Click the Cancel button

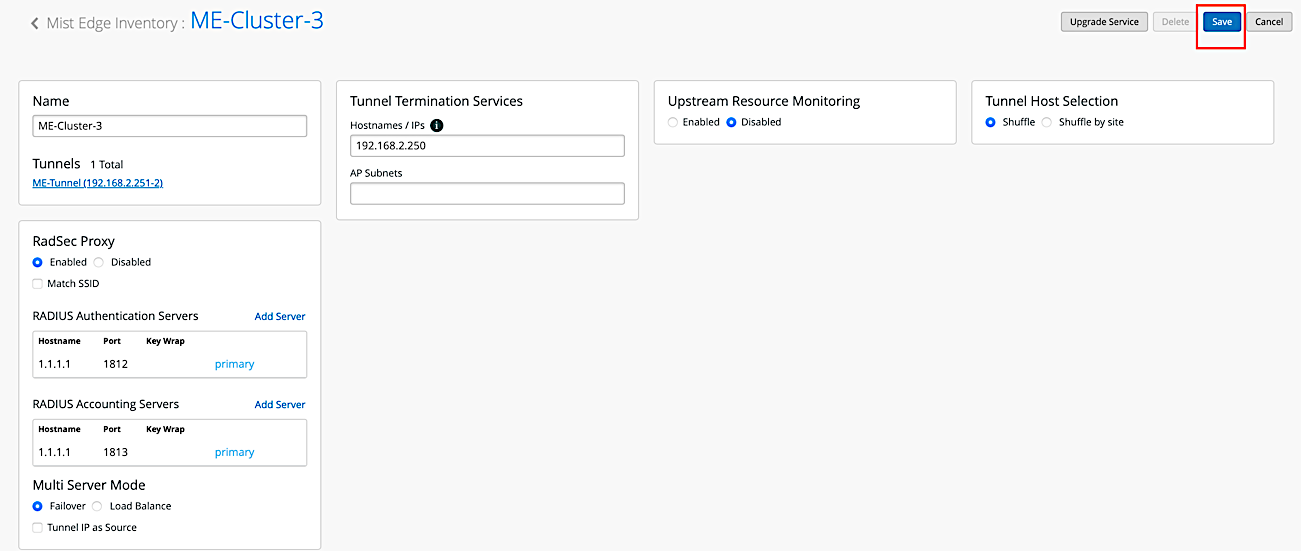pyautogui.click(x=1268, y=22)
